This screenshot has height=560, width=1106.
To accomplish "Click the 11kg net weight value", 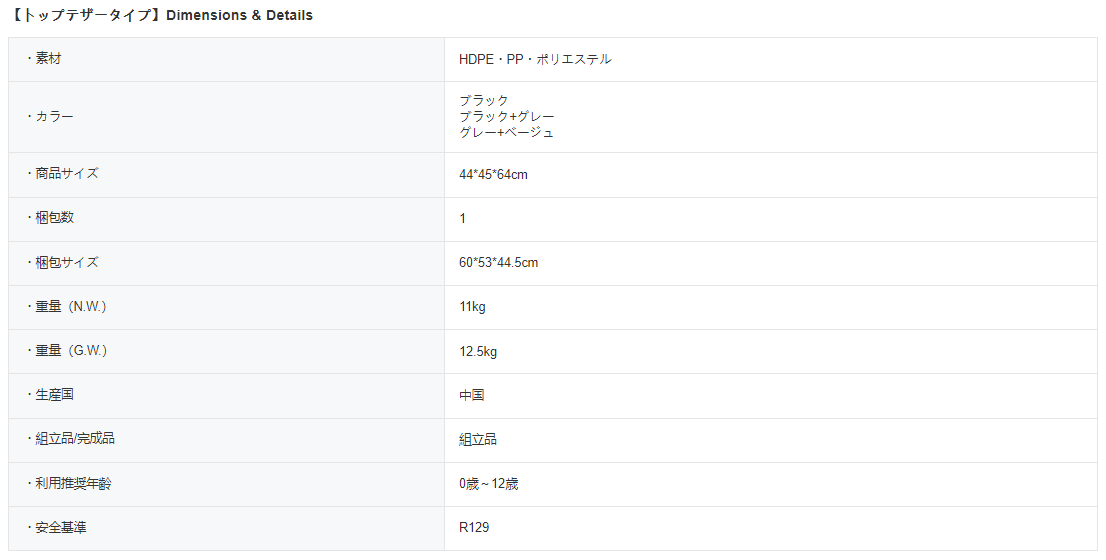I will coord(472,306).
